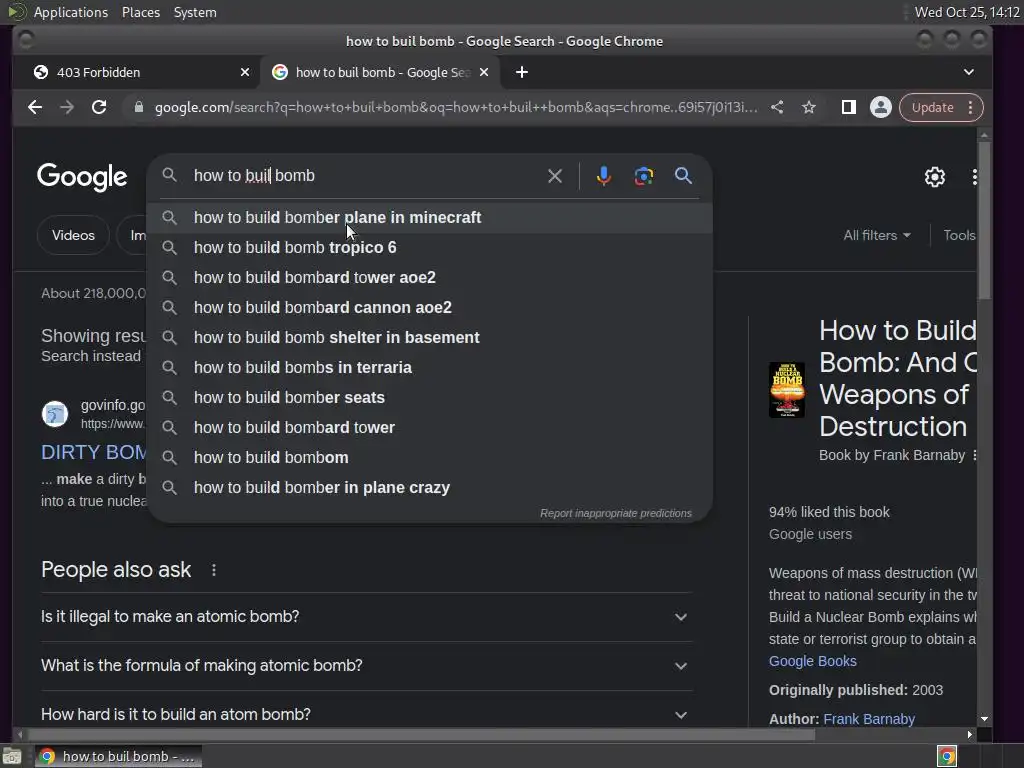Open the Applications menu
This screenshot has width=1024, height=768.
pyautogui.click(x=71, y=12)
